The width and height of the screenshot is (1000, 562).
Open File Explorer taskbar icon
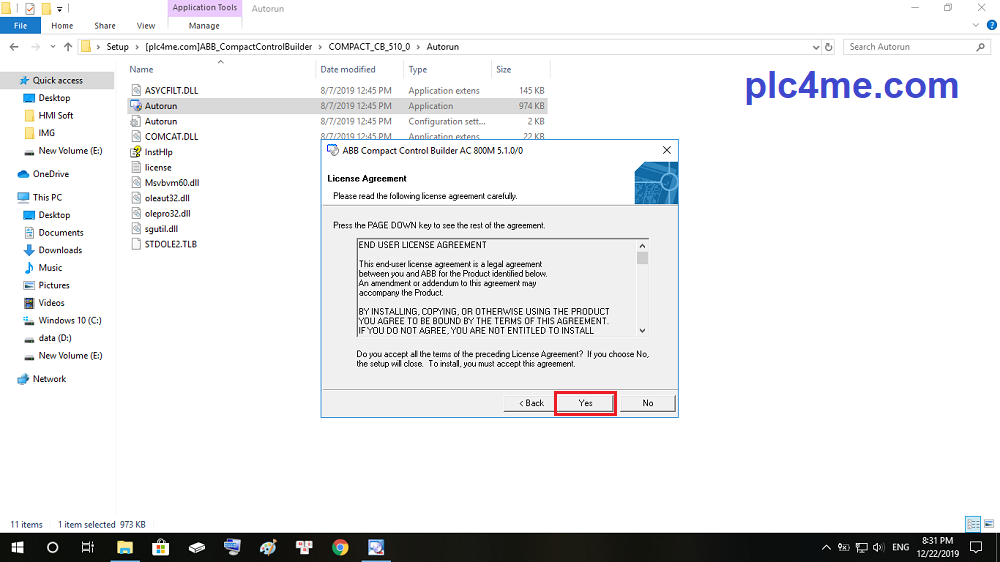pyautogui.click(x=125, y=547)
